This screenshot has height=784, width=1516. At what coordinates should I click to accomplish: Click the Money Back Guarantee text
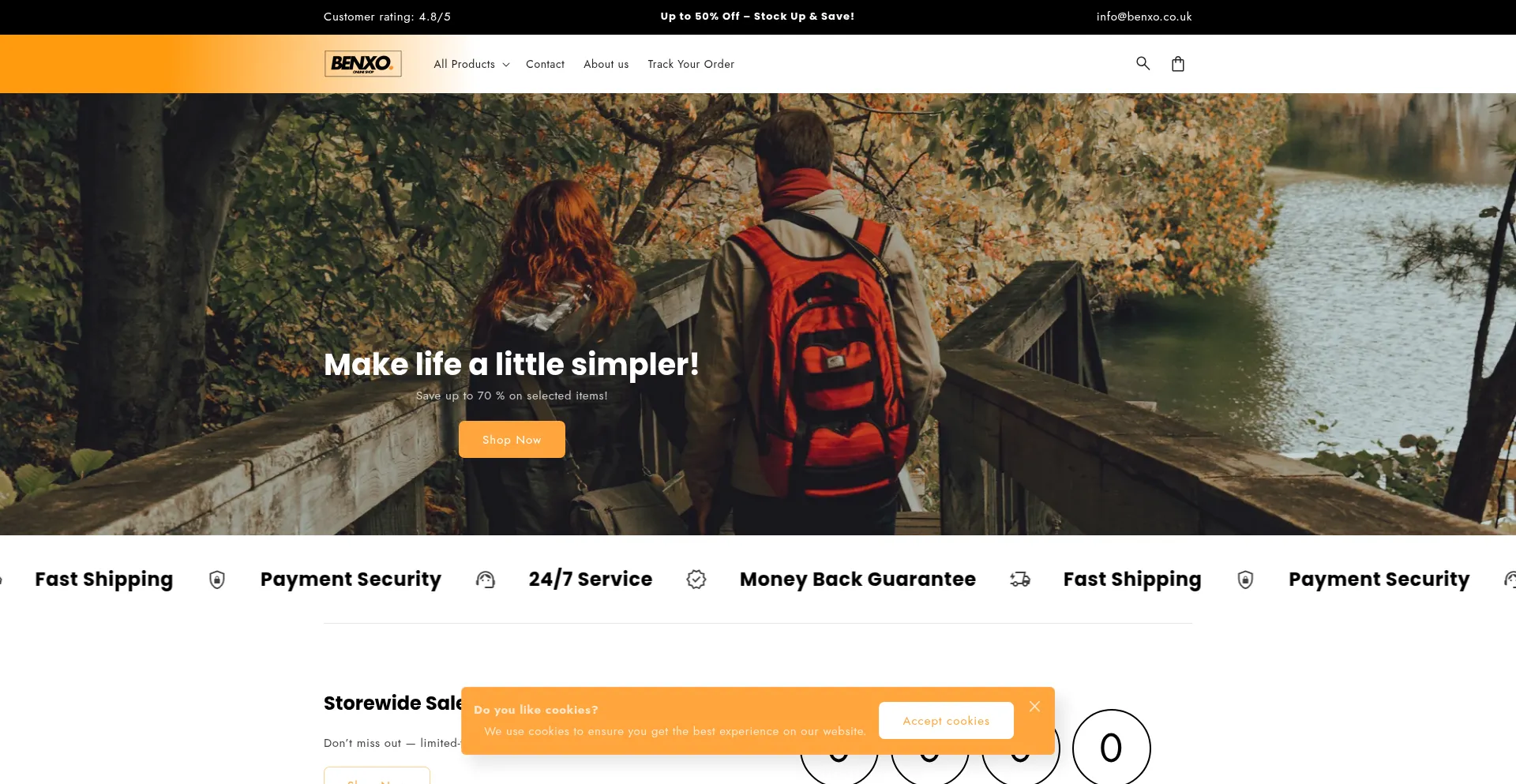pyautogui.click(x=857, y=579)
